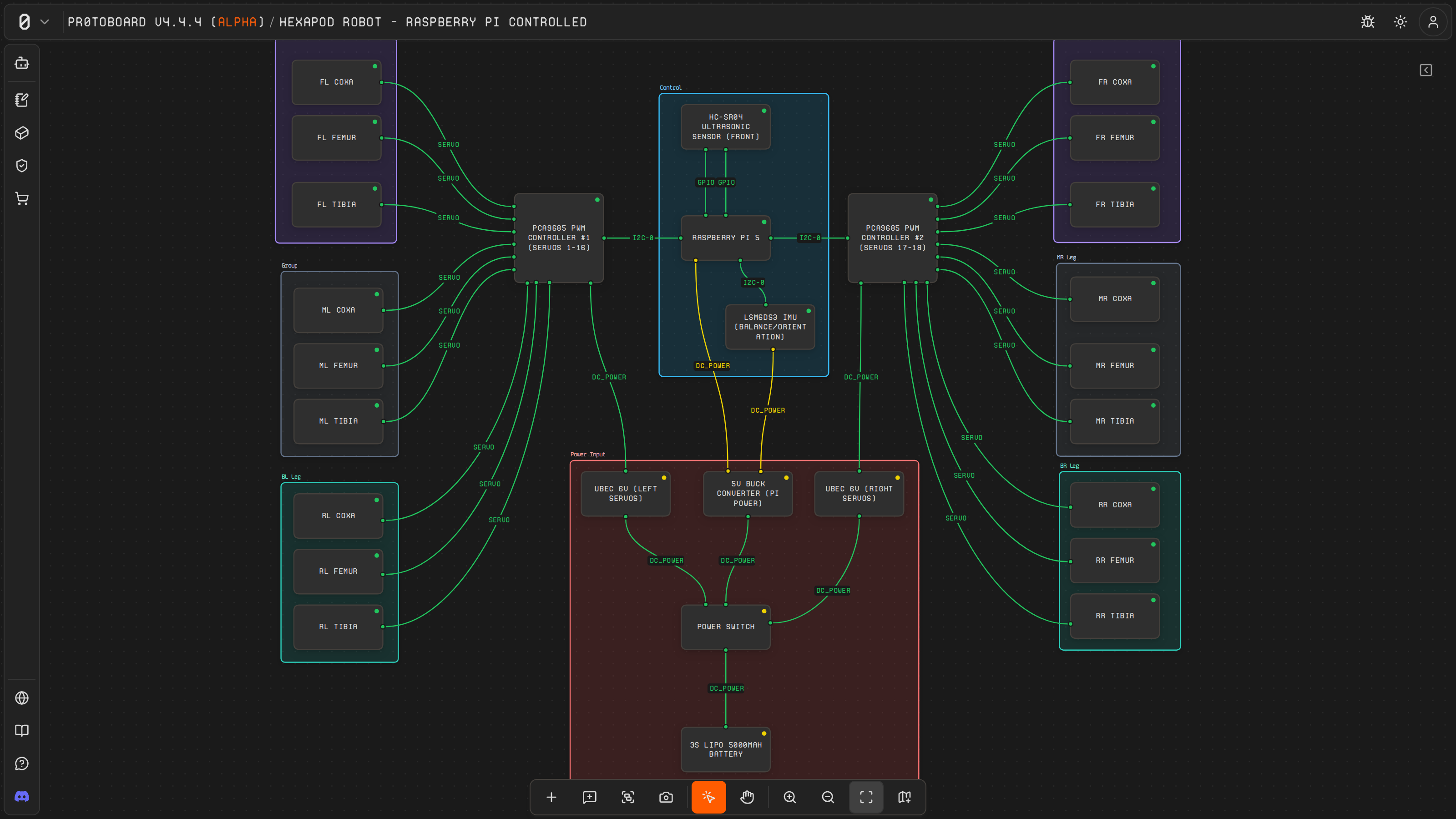Take a canvas screenshot with camera icon
1456x819 pixels.
666,797
